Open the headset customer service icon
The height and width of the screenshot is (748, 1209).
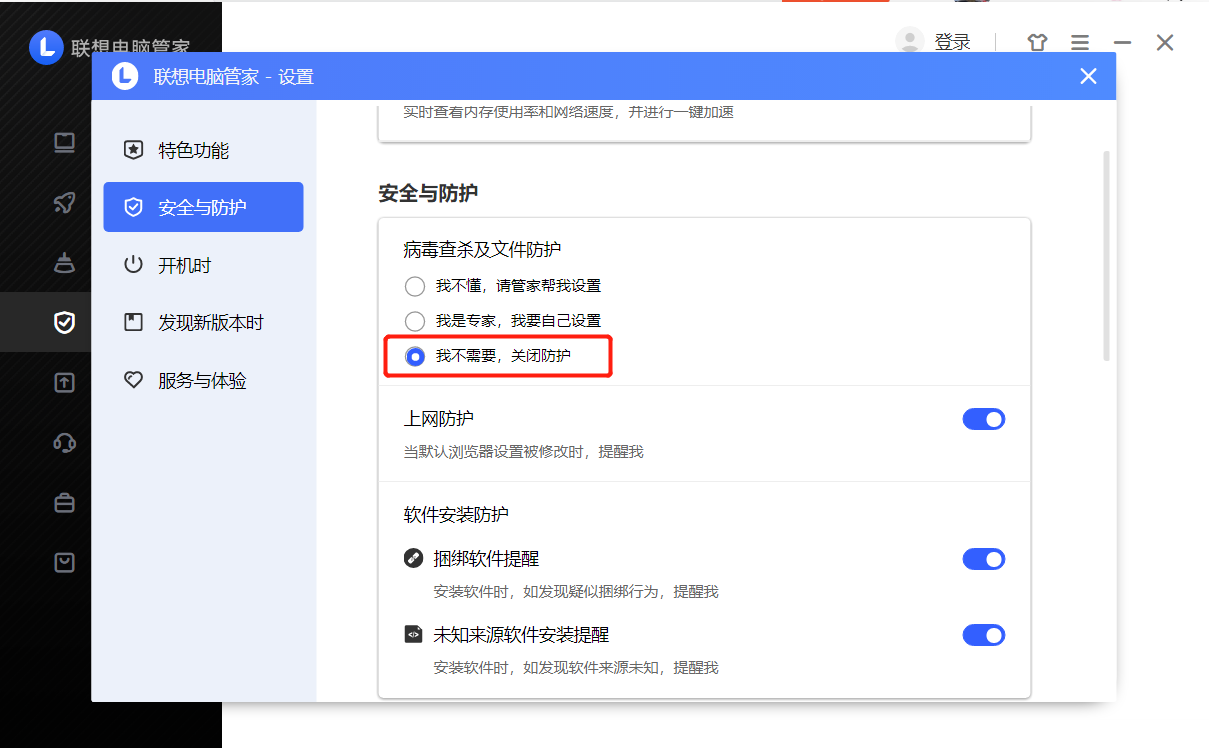[x=65, y=443]
